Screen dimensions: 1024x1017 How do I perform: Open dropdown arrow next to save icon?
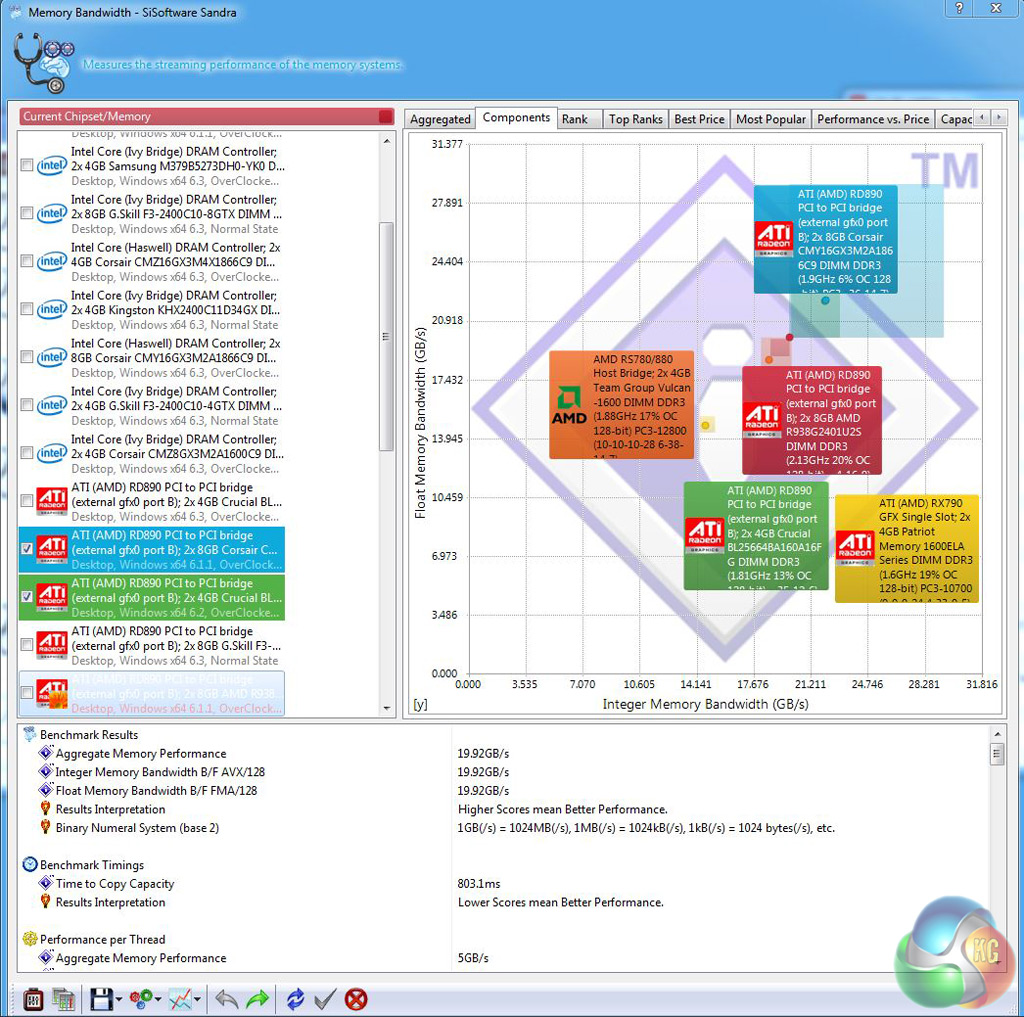point(119,999)
